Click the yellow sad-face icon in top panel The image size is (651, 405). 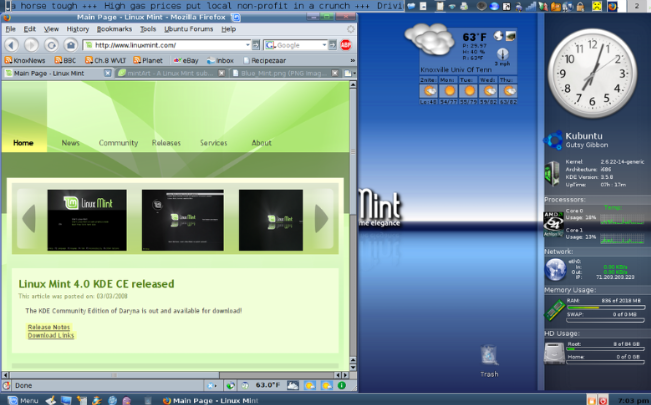tap(597, 6)
